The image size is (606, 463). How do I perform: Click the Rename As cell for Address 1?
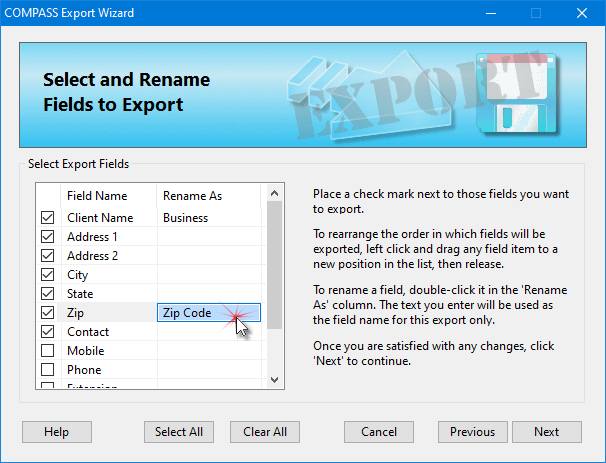[211, 237]
